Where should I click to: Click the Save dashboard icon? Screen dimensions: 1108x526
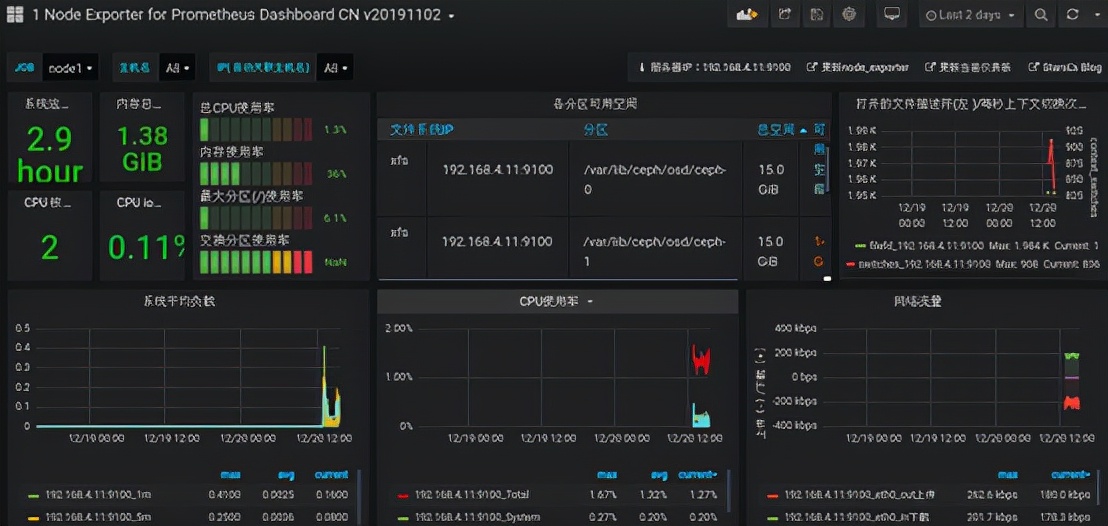[816, 14]
